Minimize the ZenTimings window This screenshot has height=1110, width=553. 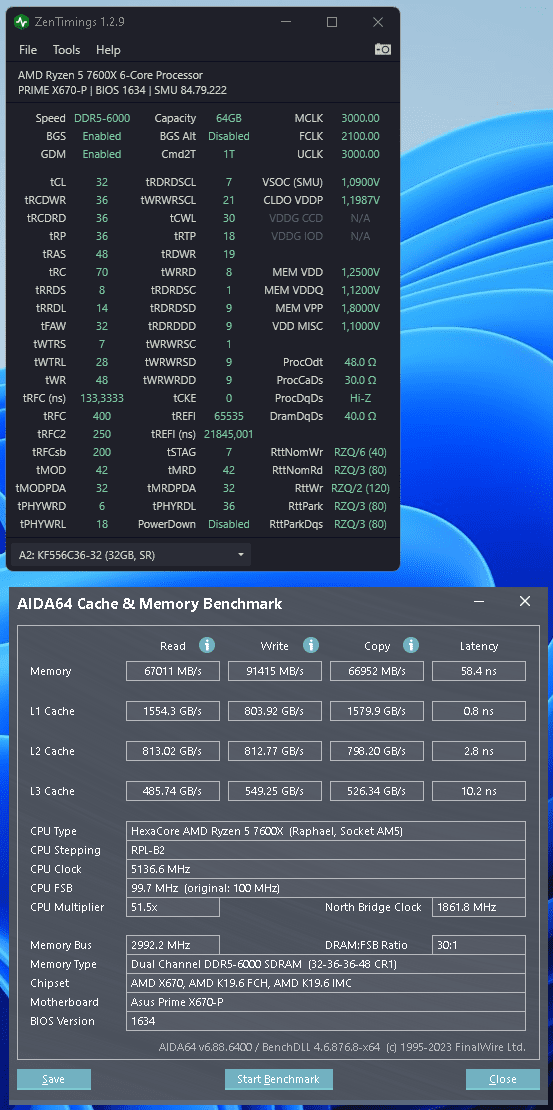click(x=287, y=22)
